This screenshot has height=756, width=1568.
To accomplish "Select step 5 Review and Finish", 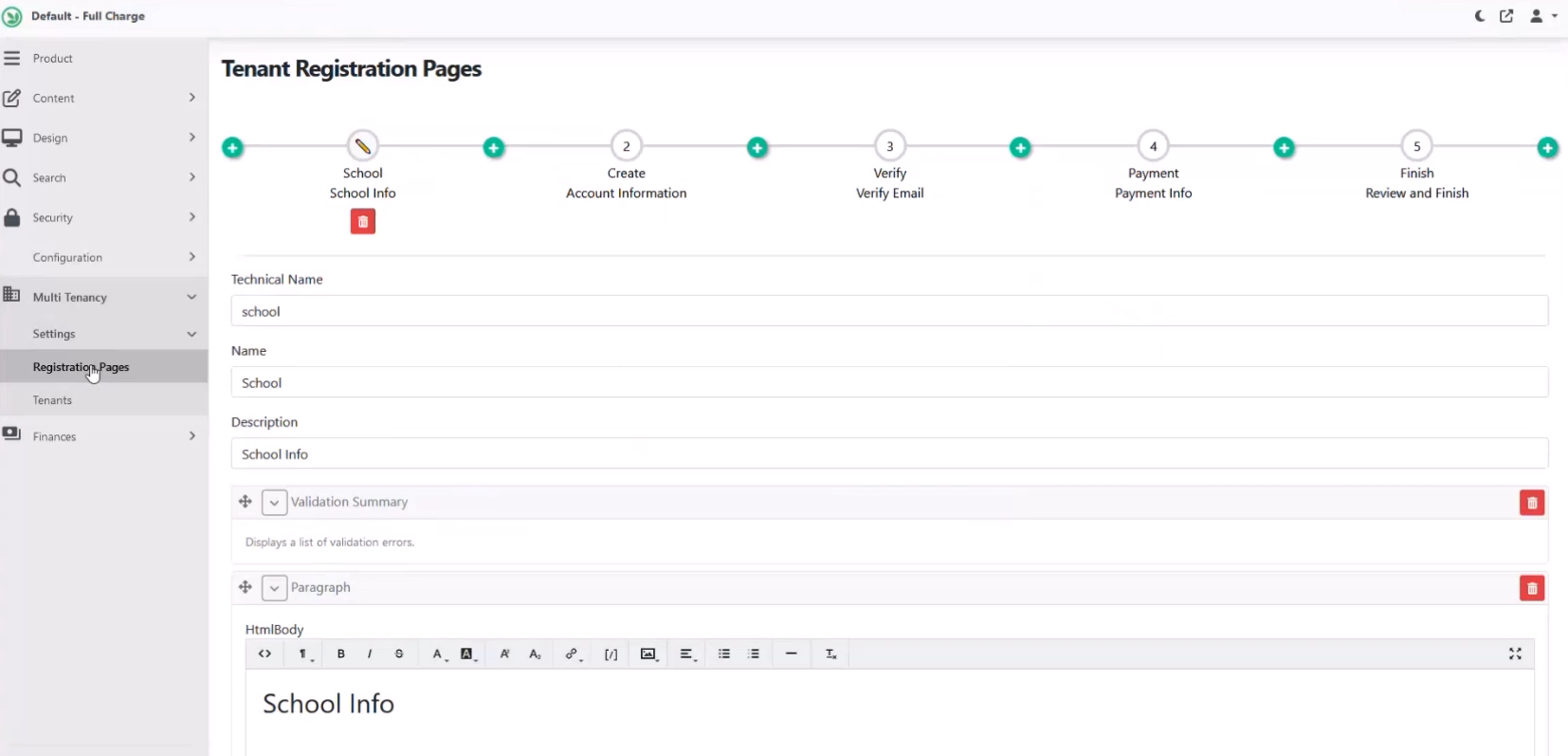I will tap(1417, 146).
